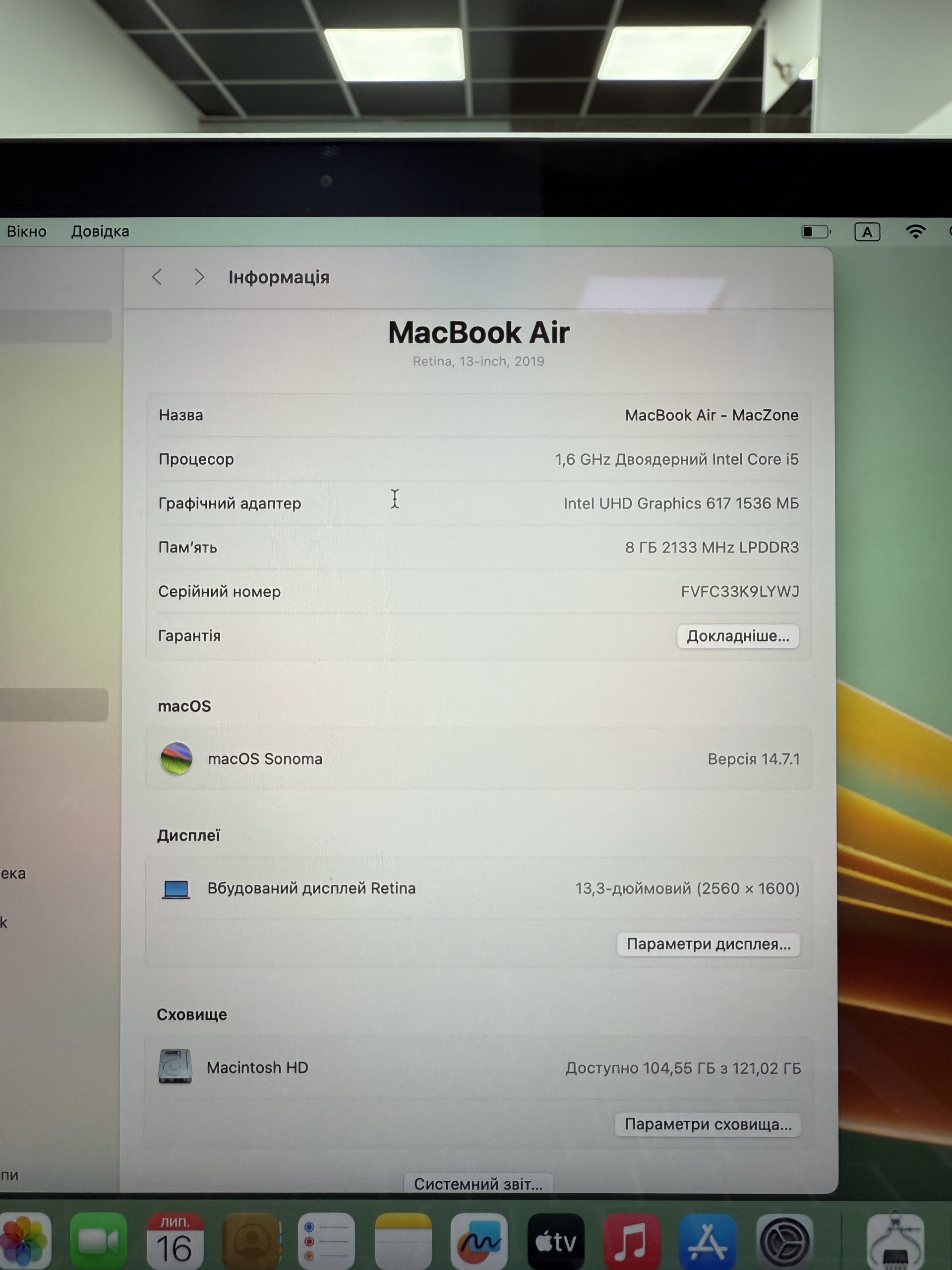Viewport: 952px width, 1270px height.
Task: Open Параметри дисплея… button
Action: [x=709, y=945]
